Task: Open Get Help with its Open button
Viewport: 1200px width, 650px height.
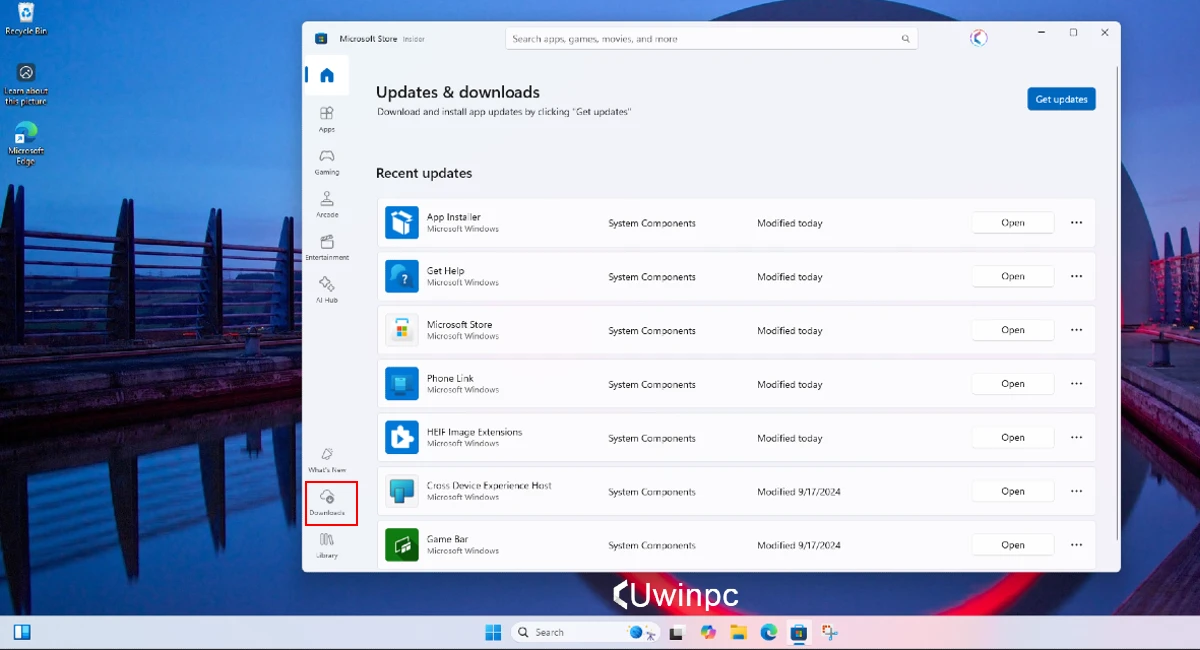Action: pos(1013,276)
